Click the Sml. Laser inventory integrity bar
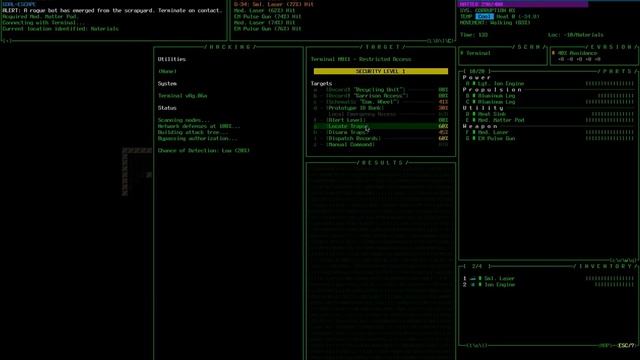The image size is (640, 360). click(610, 278)
